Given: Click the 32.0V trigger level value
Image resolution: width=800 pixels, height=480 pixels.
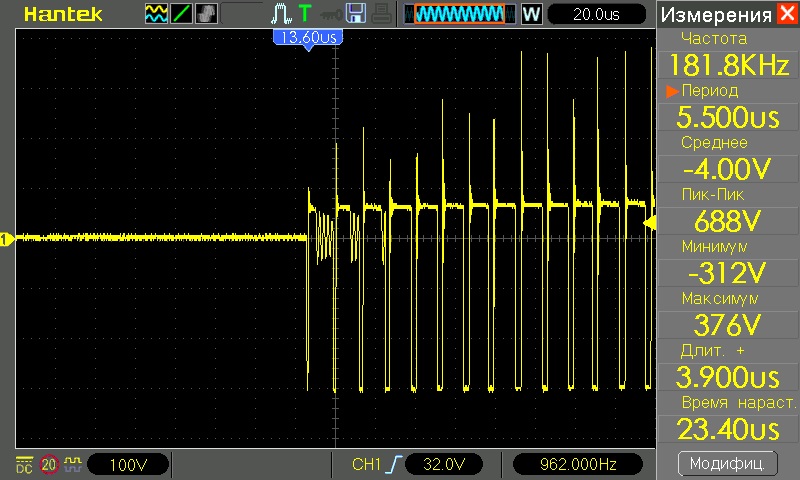Looking at the screenshot, I should (x=444, y=464).
